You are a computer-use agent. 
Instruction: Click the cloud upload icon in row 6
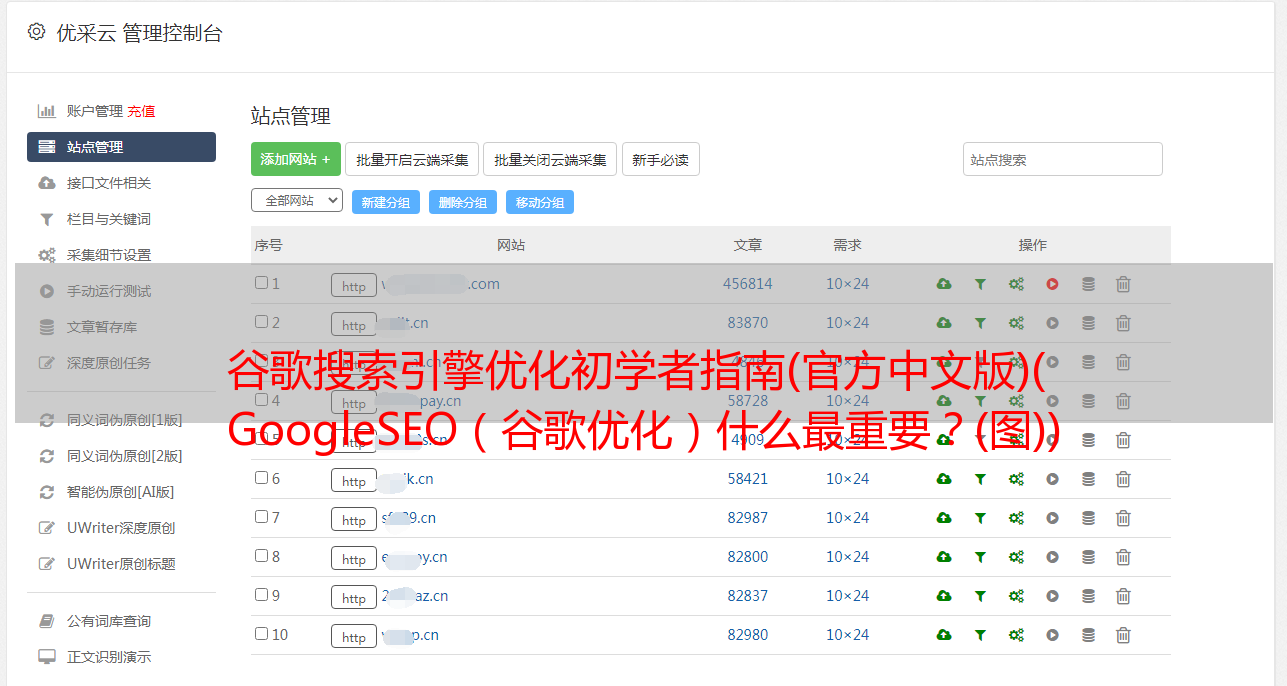(944, 479)
